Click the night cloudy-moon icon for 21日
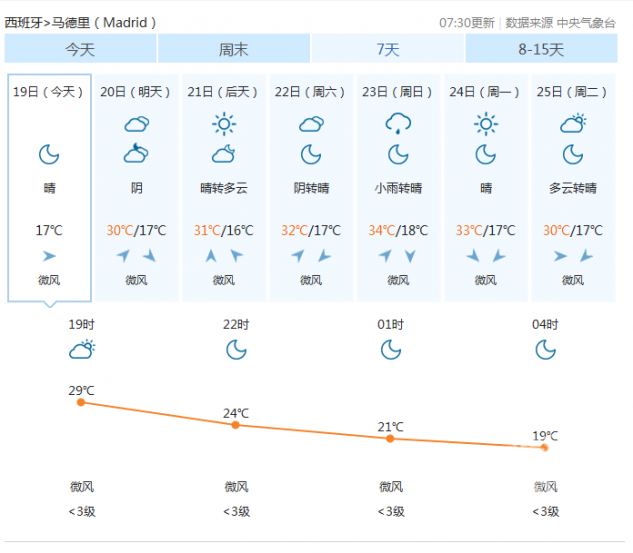Image resolution: width=633 pixels, height=553 pixels. [224, 154]
